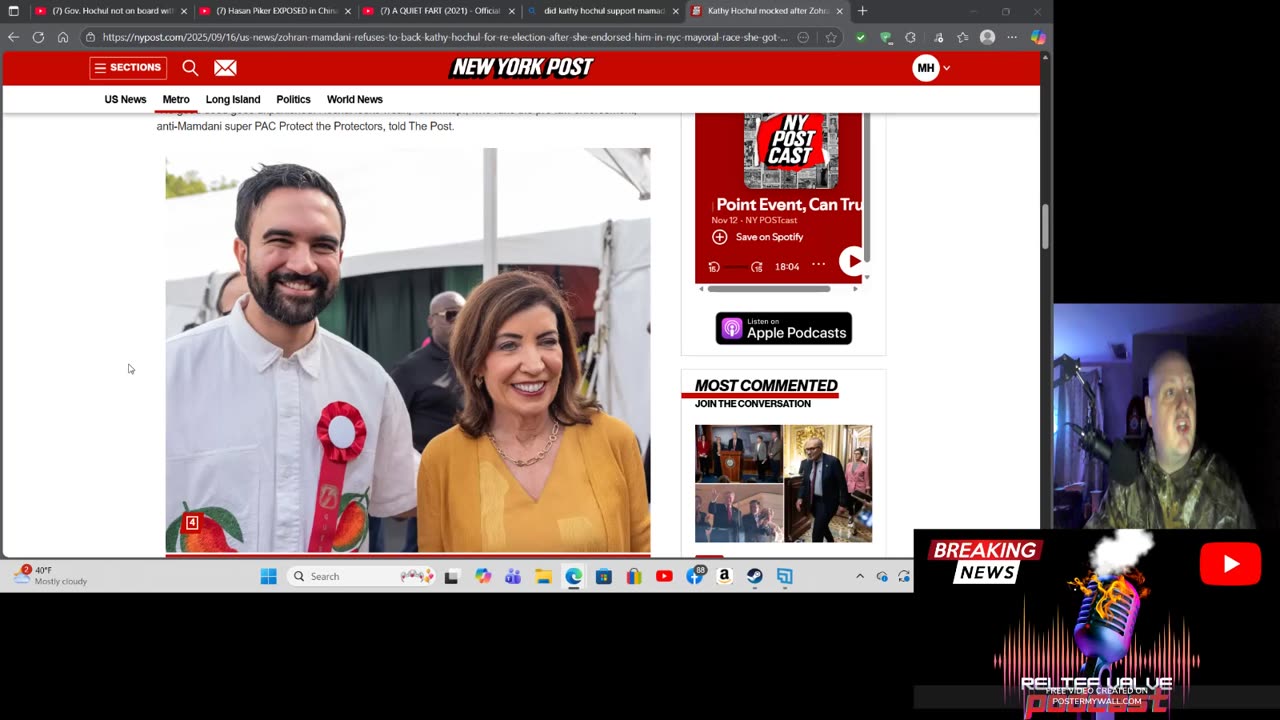Image resolution: width=1280 pixels, height=720 pixels.
Task: Click the Mamdani and Hochul article photo
Action: (x=408, y=350)
